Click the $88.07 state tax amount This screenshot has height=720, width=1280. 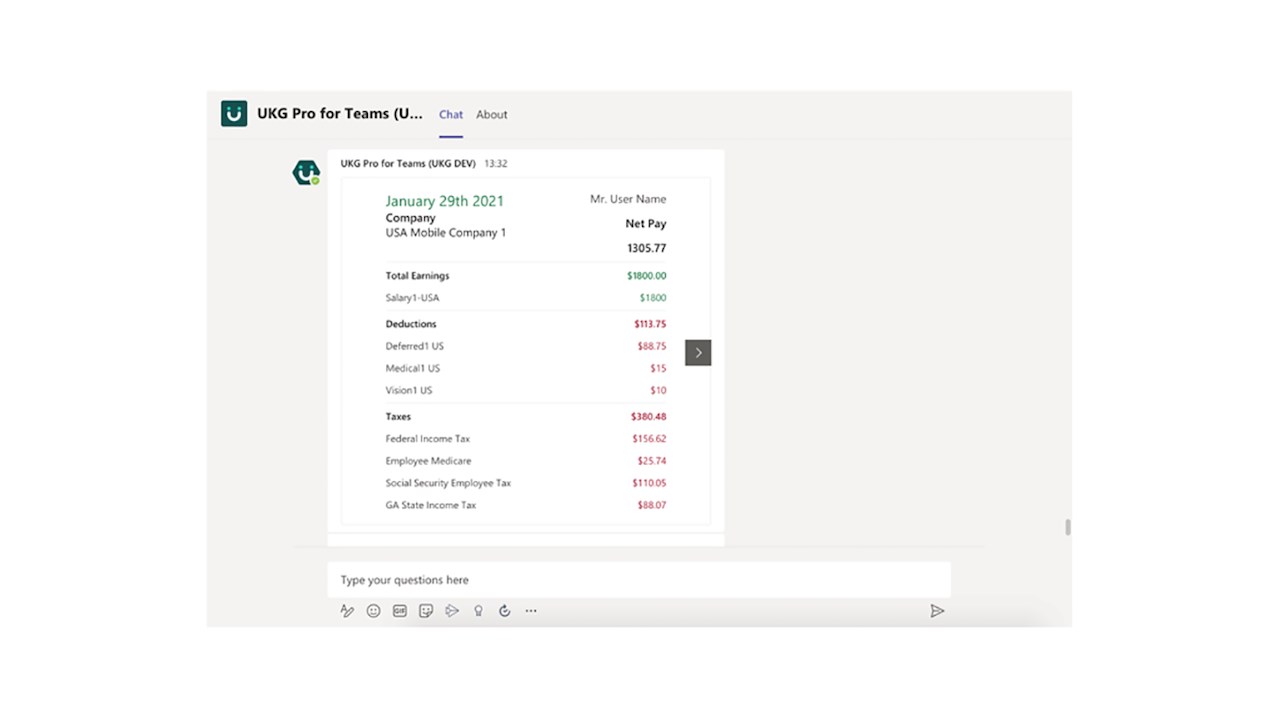click(652, 505)
